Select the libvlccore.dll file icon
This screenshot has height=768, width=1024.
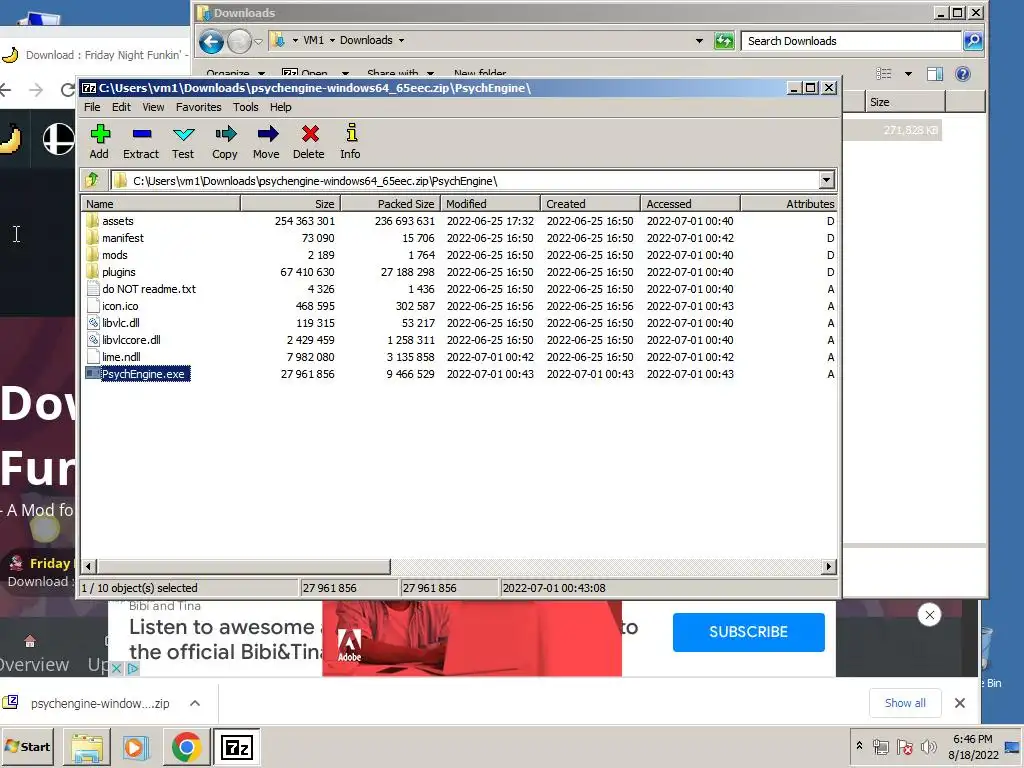pyautogui.click(x=93, y=340)
